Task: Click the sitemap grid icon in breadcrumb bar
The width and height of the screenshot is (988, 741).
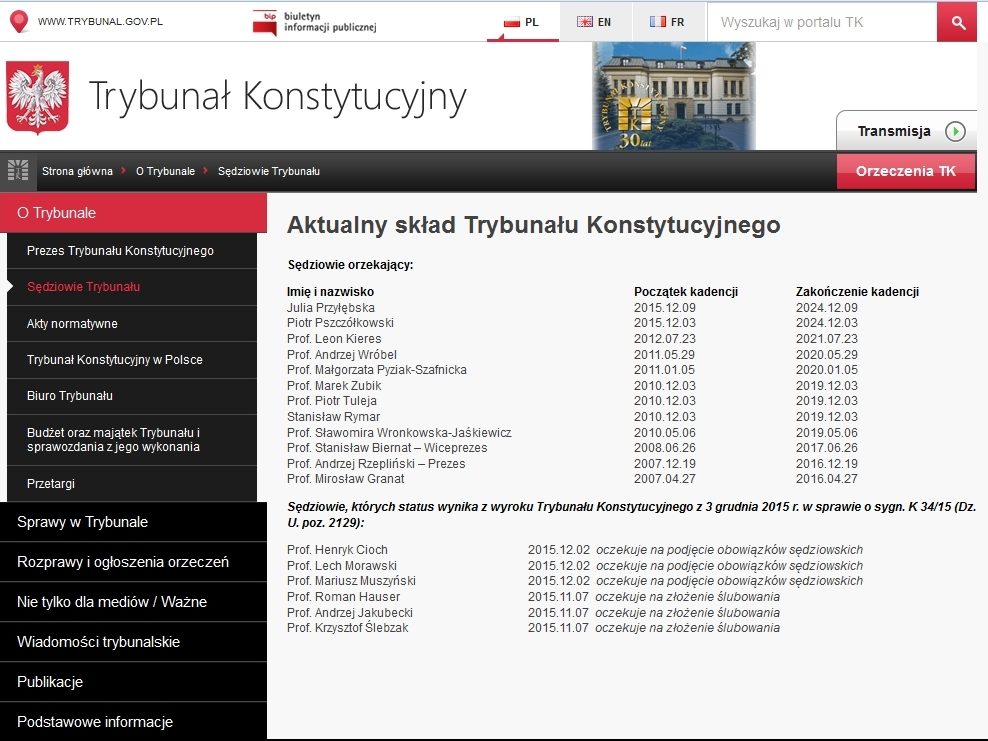Action: pos(18,171)
